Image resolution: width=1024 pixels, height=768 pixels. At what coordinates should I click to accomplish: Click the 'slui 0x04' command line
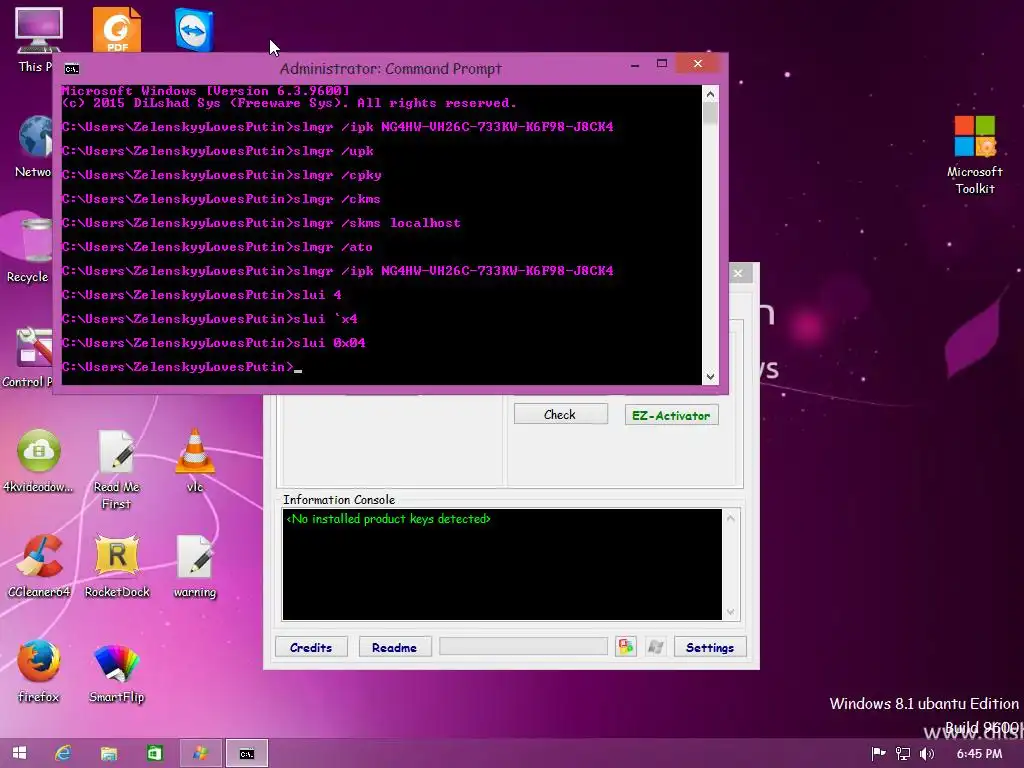pyautogui.click(x=214, y=343)
